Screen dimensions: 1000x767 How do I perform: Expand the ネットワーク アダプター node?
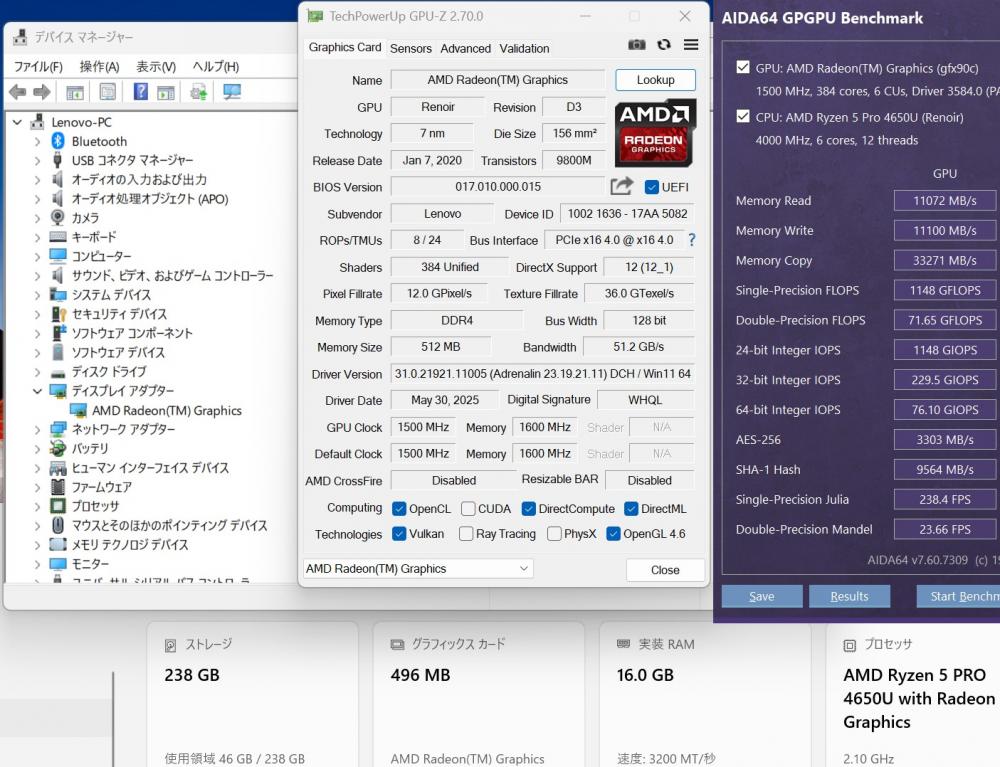[x=37, y=430]
